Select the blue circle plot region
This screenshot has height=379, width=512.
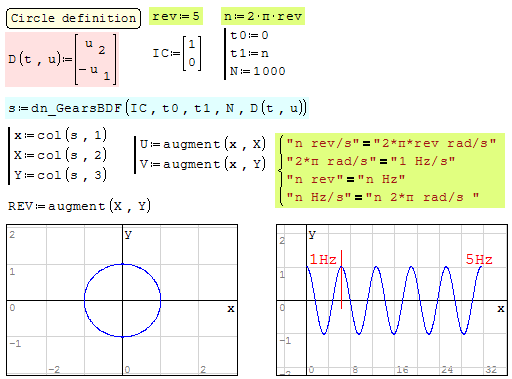122,301
